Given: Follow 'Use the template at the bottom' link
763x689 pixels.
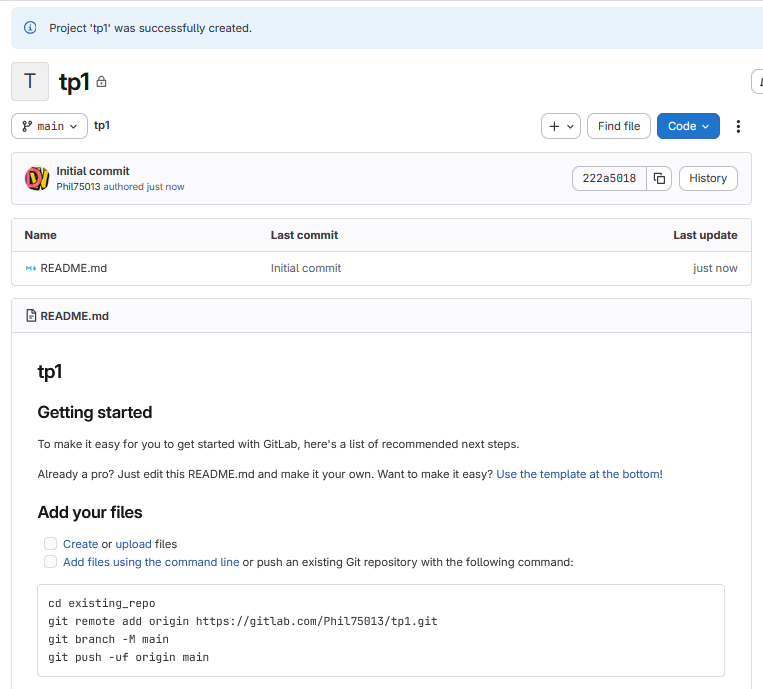Looking at the screenshot, I should pyautogui.click(x=578, y=474).
